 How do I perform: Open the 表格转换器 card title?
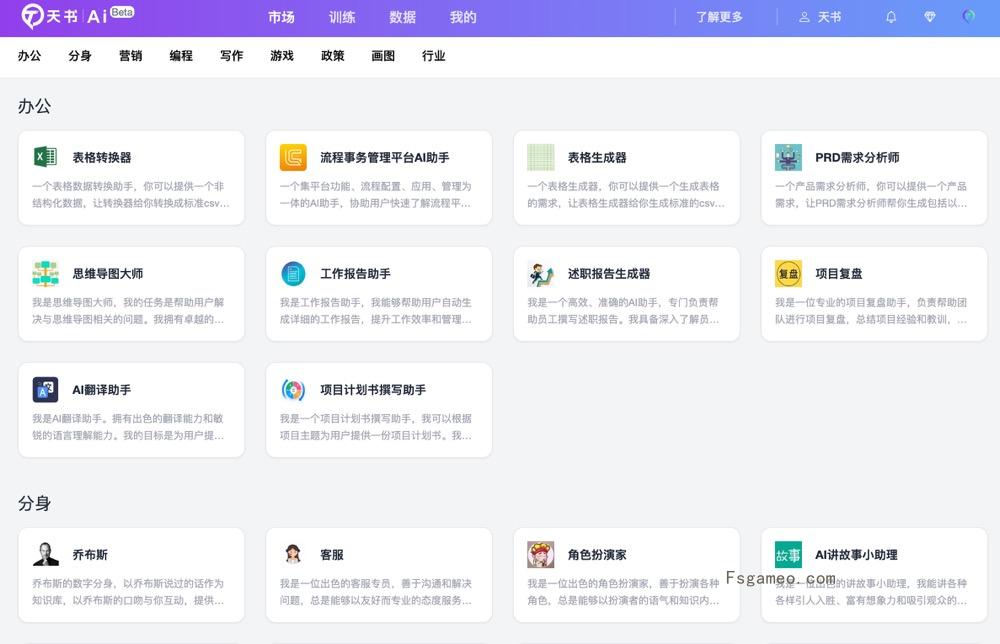tap(101, 157)
